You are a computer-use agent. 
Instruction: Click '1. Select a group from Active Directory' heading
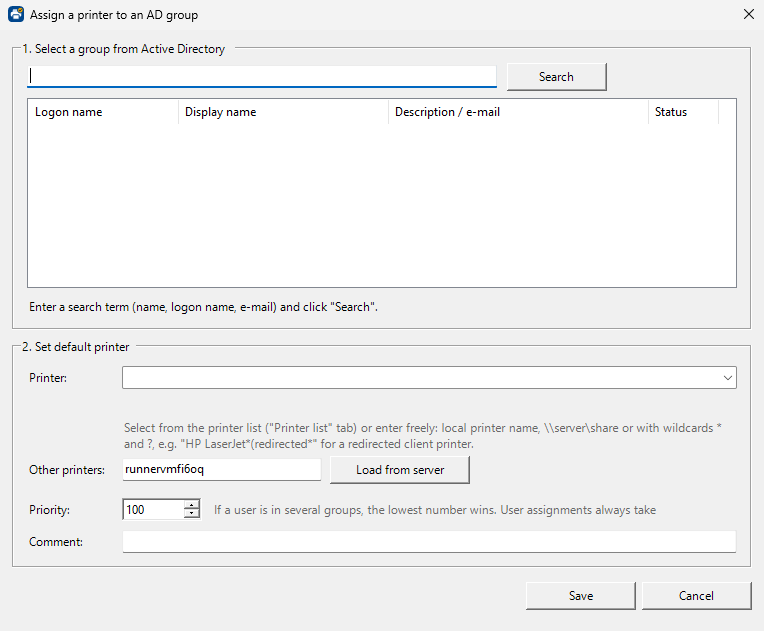[124, 49]
